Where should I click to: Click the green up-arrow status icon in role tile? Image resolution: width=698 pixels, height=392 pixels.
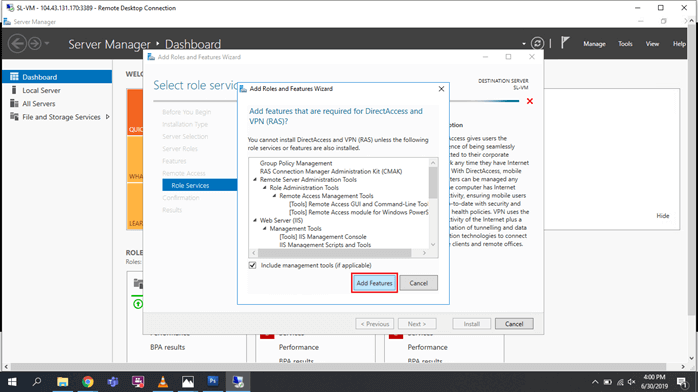tap(138, 304)
